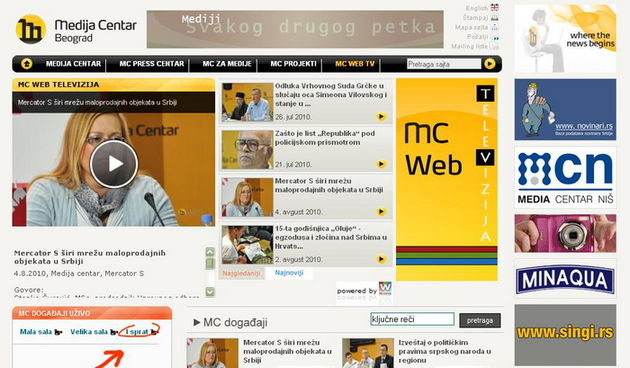Open the Velika sala live stream

click(x=89, y=332)
